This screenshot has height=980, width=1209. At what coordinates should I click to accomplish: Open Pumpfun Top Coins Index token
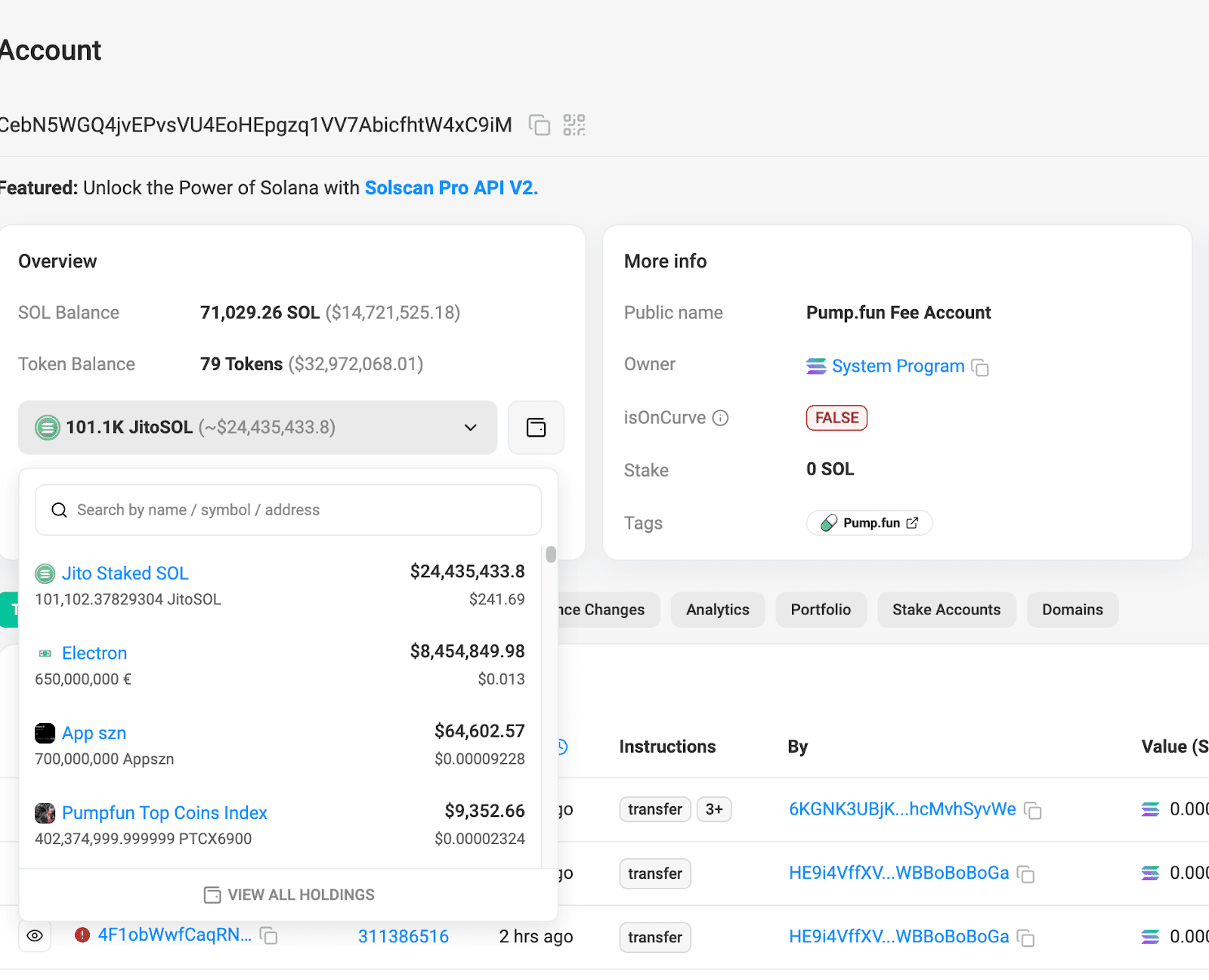[165, 813]
